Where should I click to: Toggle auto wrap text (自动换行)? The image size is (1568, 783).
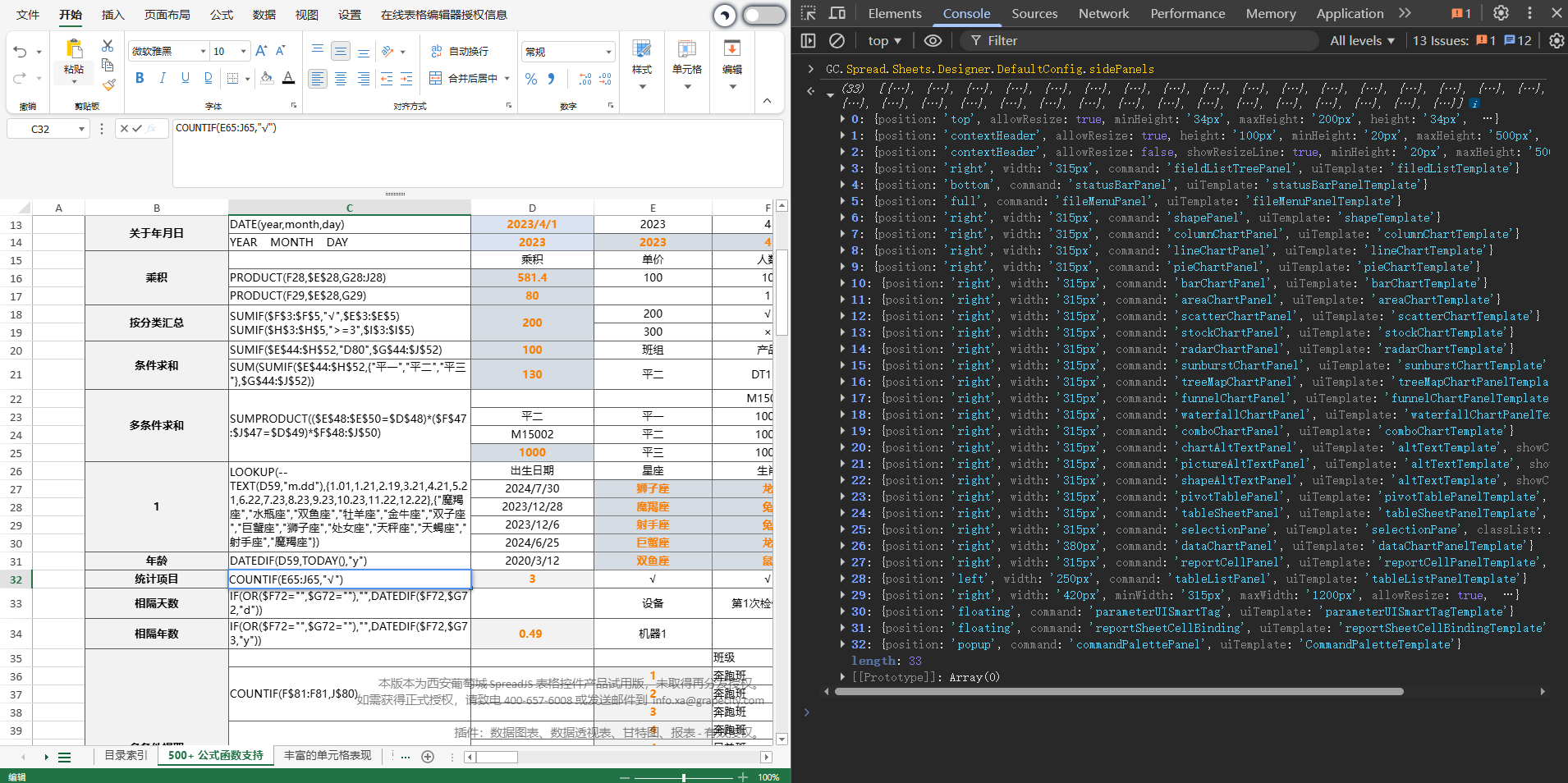pyautogui.click(x=460, y=51)
